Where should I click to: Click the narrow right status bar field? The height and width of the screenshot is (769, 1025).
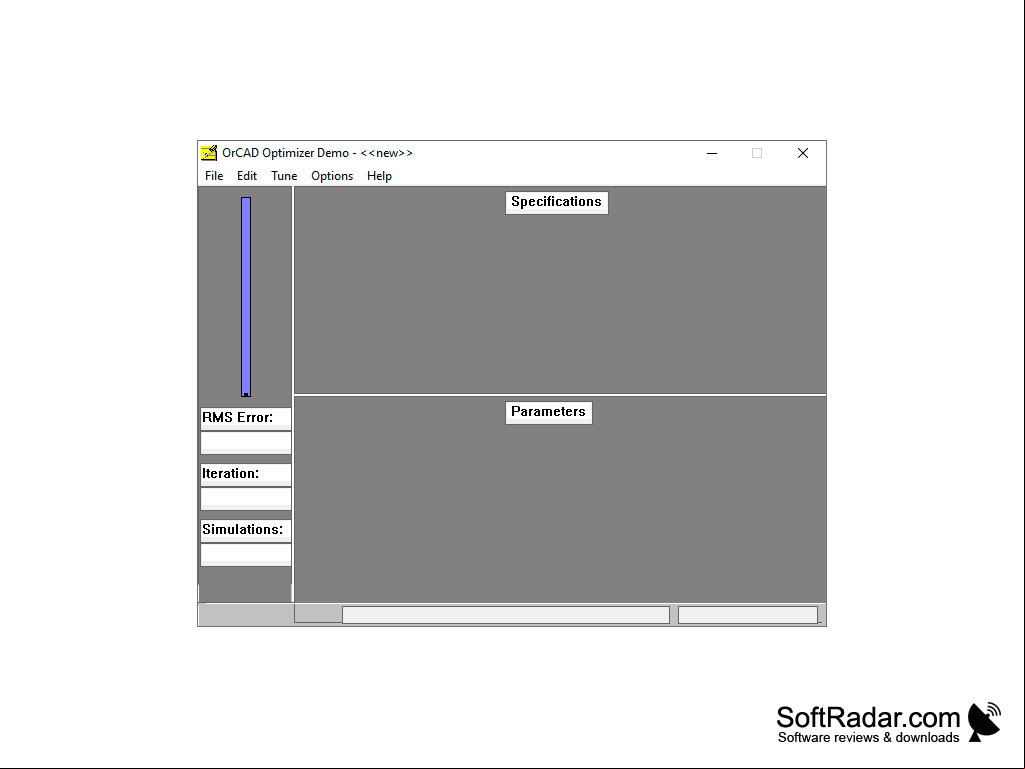click(x=748, y=615)
